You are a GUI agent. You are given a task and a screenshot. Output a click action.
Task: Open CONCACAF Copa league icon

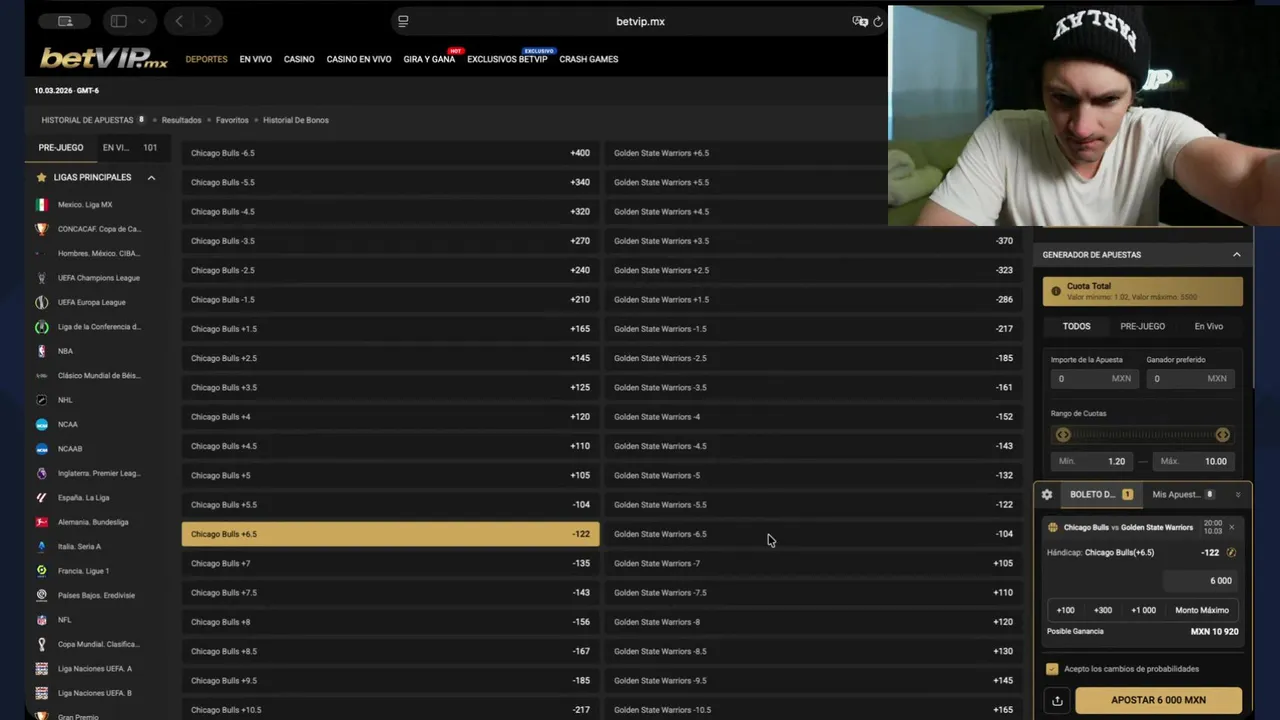pyautogui.click(x=41, y=229)
